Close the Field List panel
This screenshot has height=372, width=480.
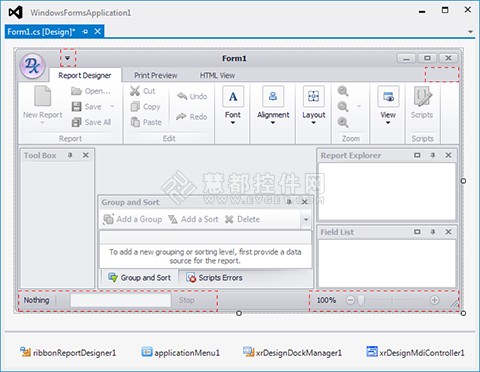[x=448, y=231]
